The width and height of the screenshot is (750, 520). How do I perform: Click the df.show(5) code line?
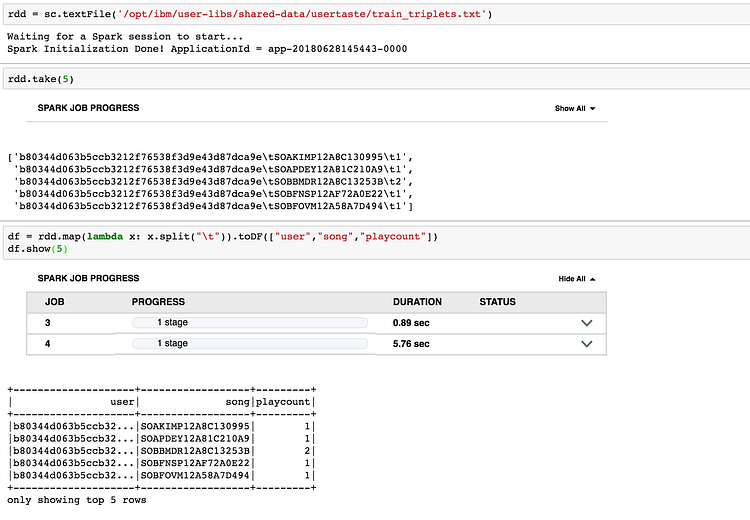pyautogui.click(x=38, y=249)
